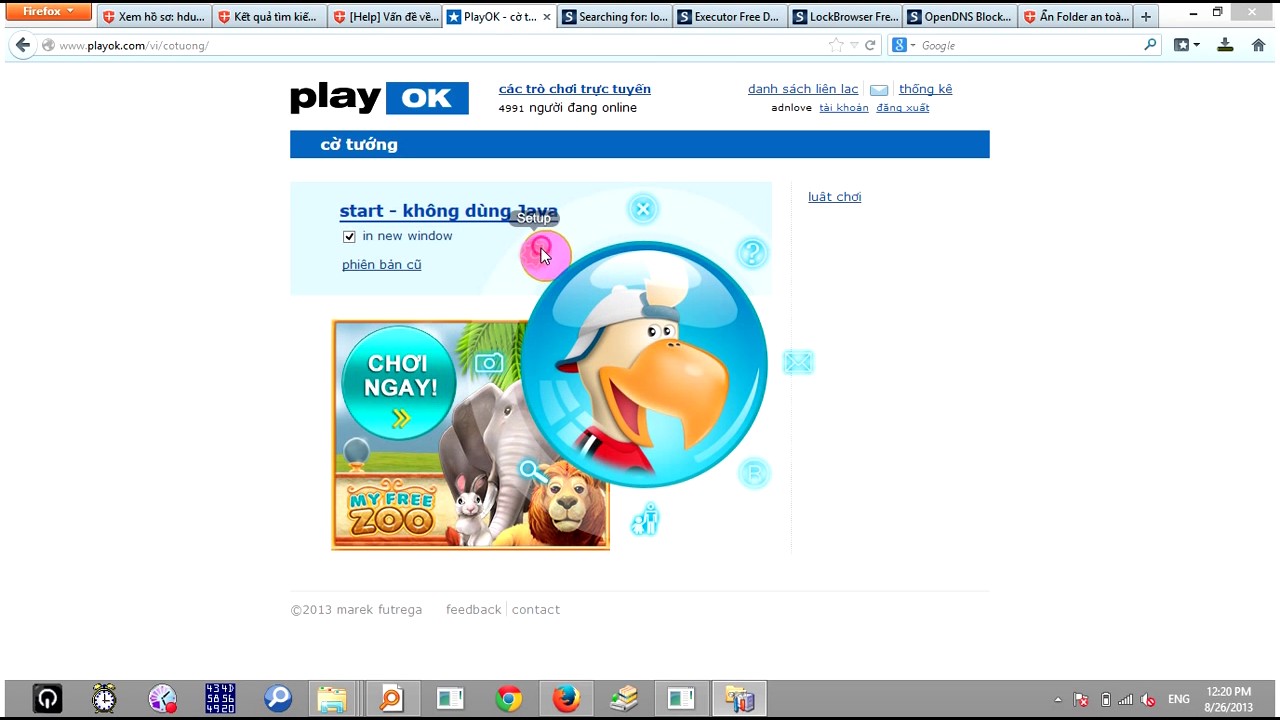This screenshot has width=1280, height=720.
Task: Click the network signal tray icon
Action: pos(1126,699)
